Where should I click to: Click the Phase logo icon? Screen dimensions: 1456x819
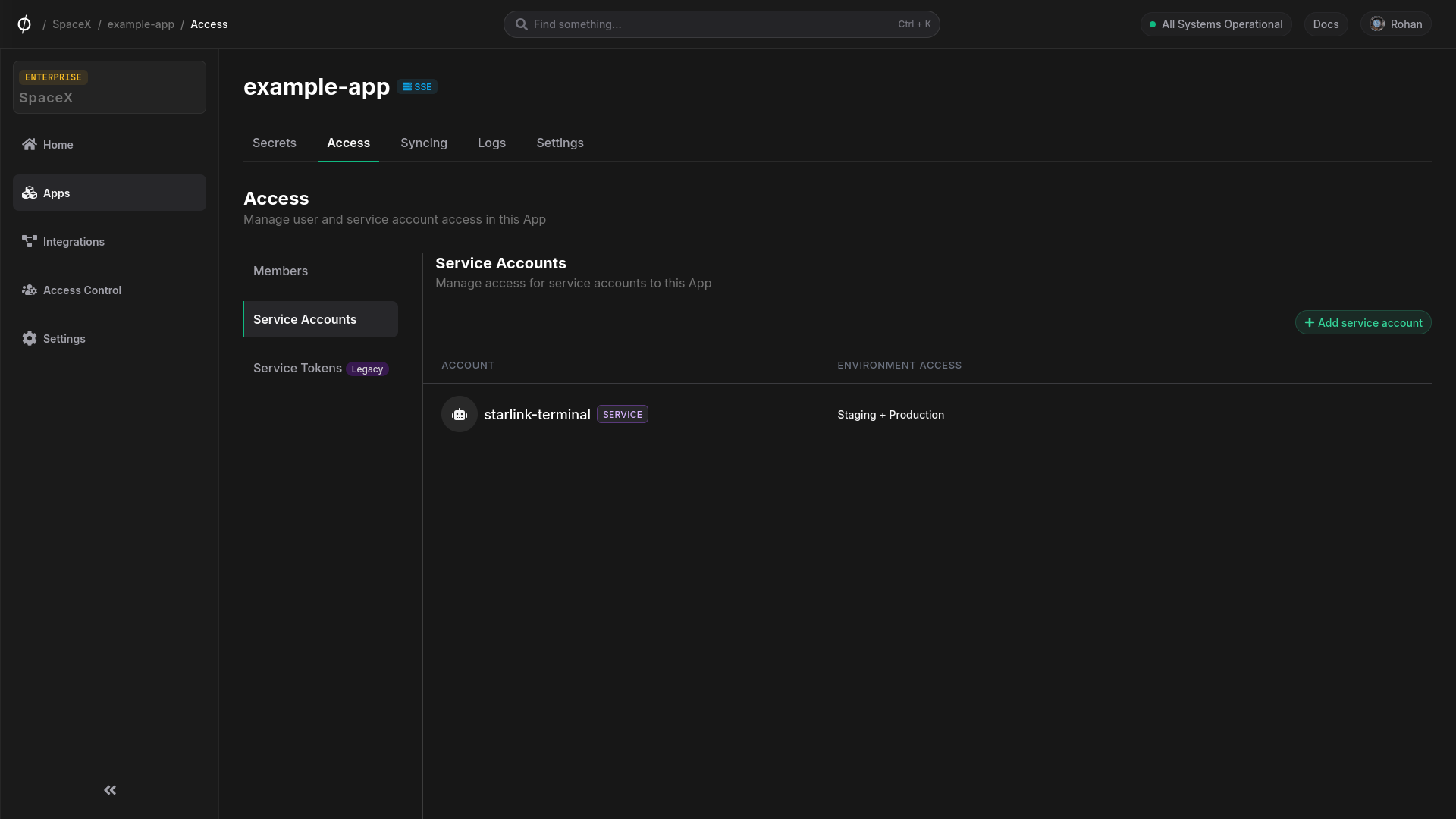click(x=24, y=24)
